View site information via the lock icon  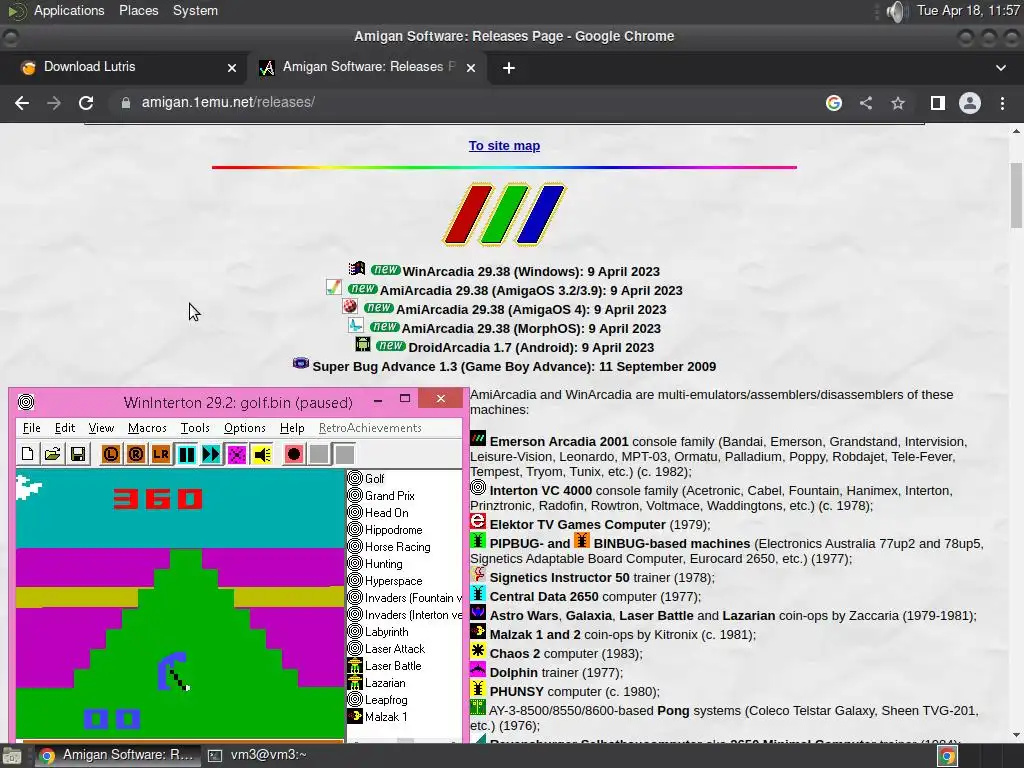tap(126, 103)
